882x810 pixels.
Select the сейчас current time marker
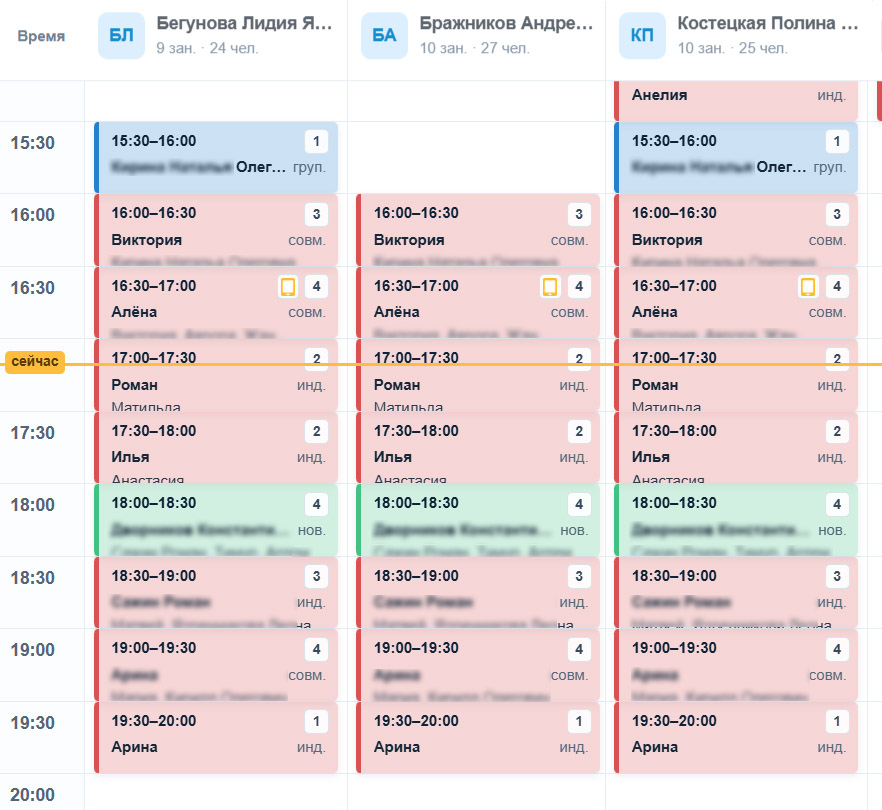pyautogui.click(x=35, y=362)
